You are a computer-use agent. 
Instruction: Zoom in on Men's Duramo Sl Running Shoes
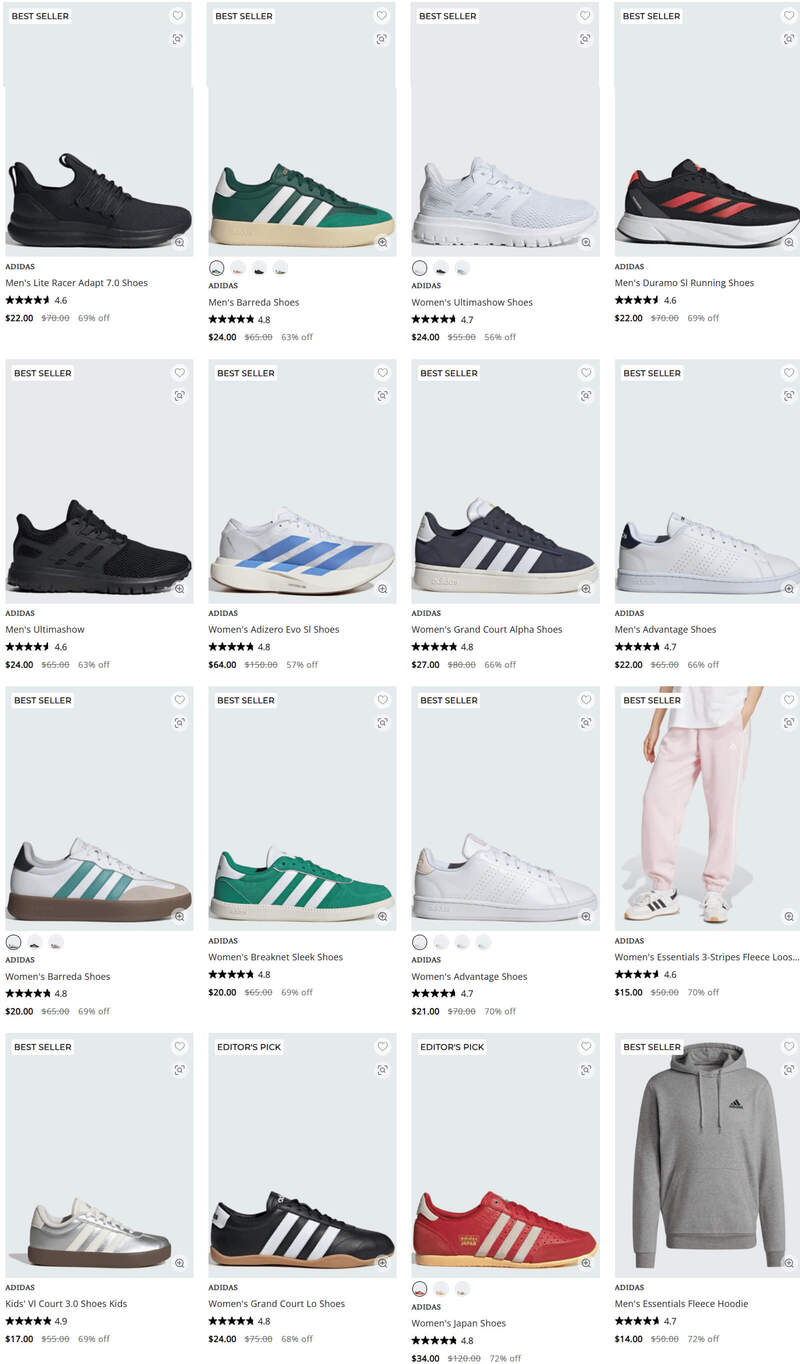coord(789,242)
